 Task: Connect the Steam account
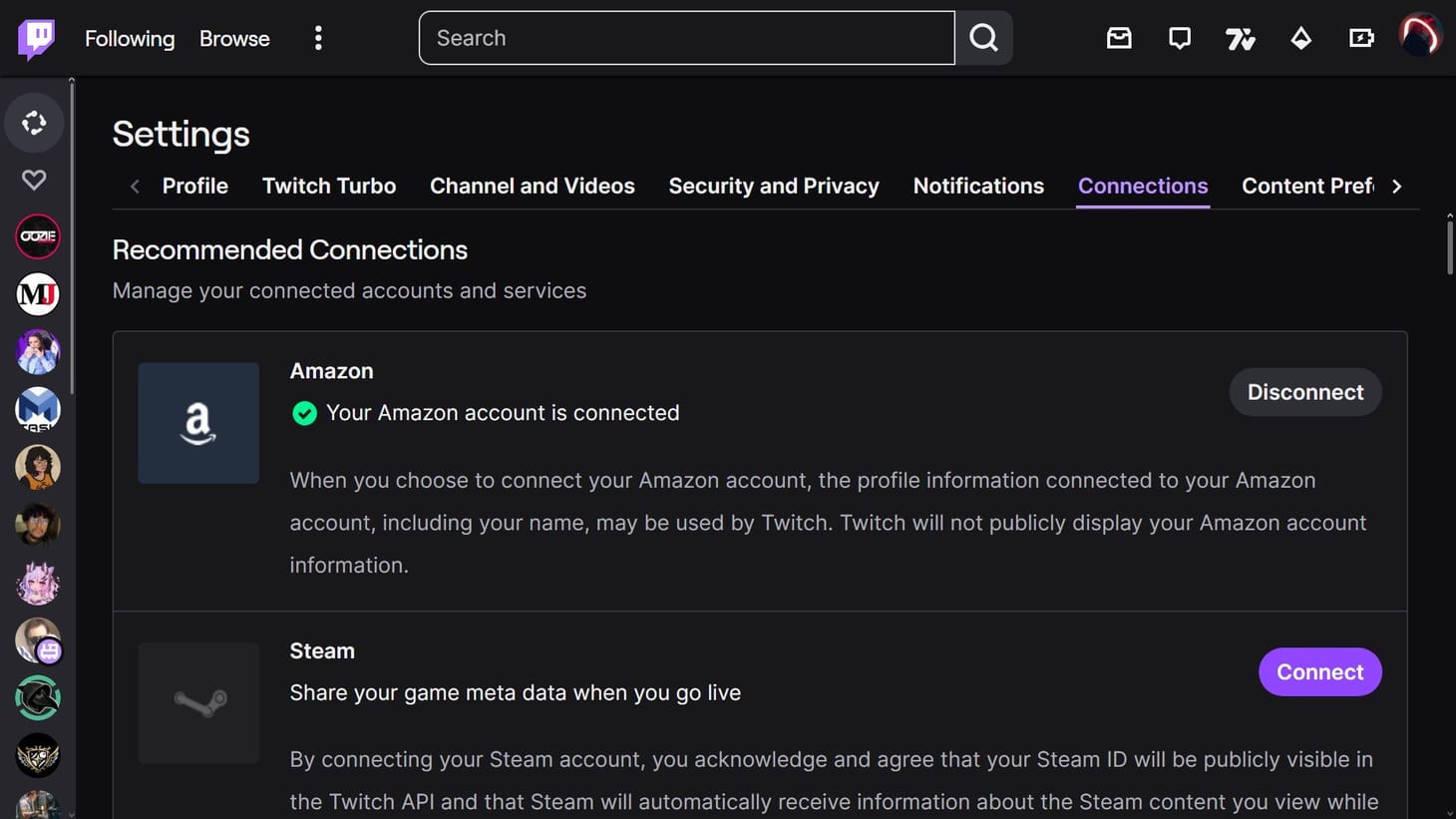point(1319,672)
